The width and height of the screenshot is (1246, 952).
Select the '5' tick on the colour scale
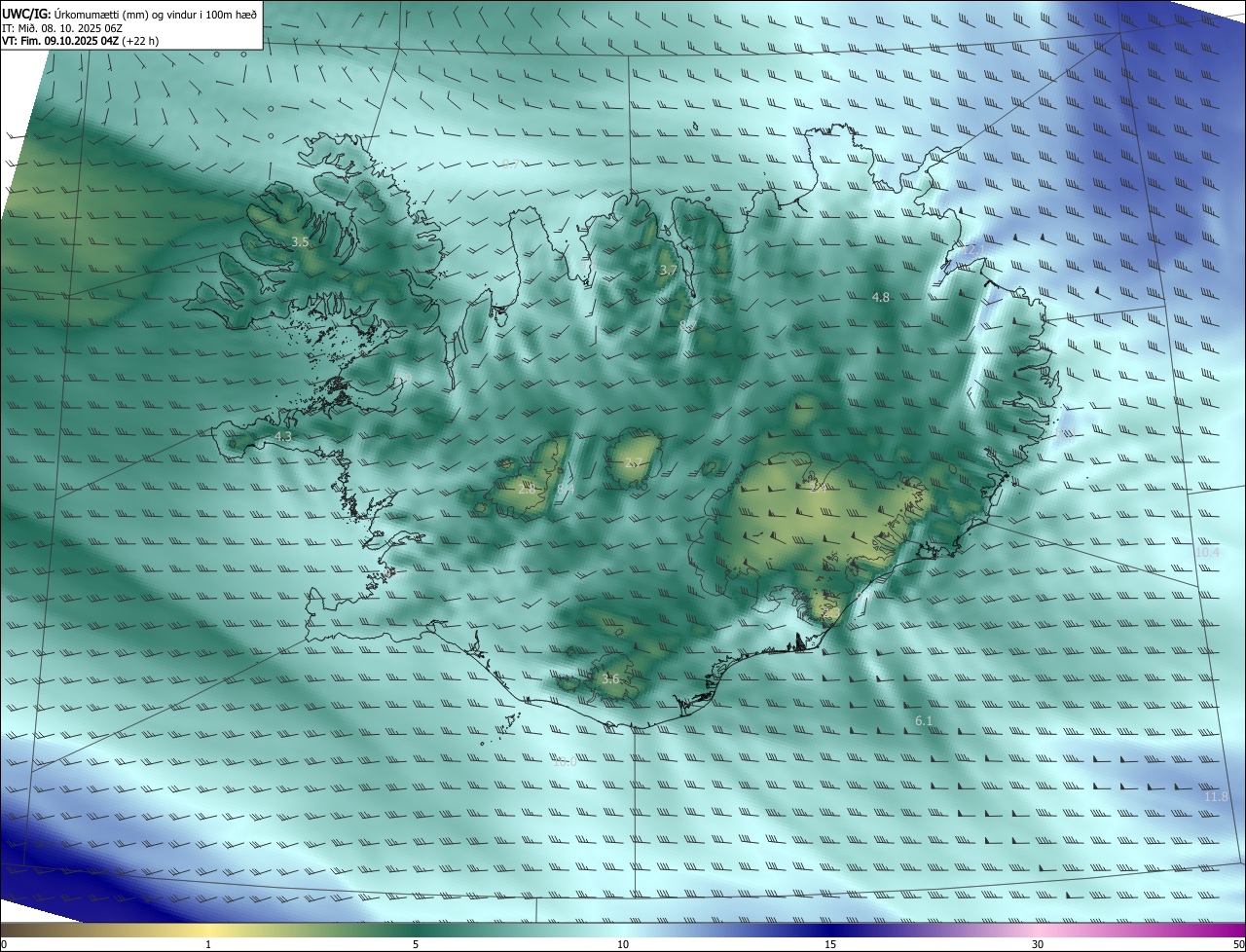pos(416,944)
